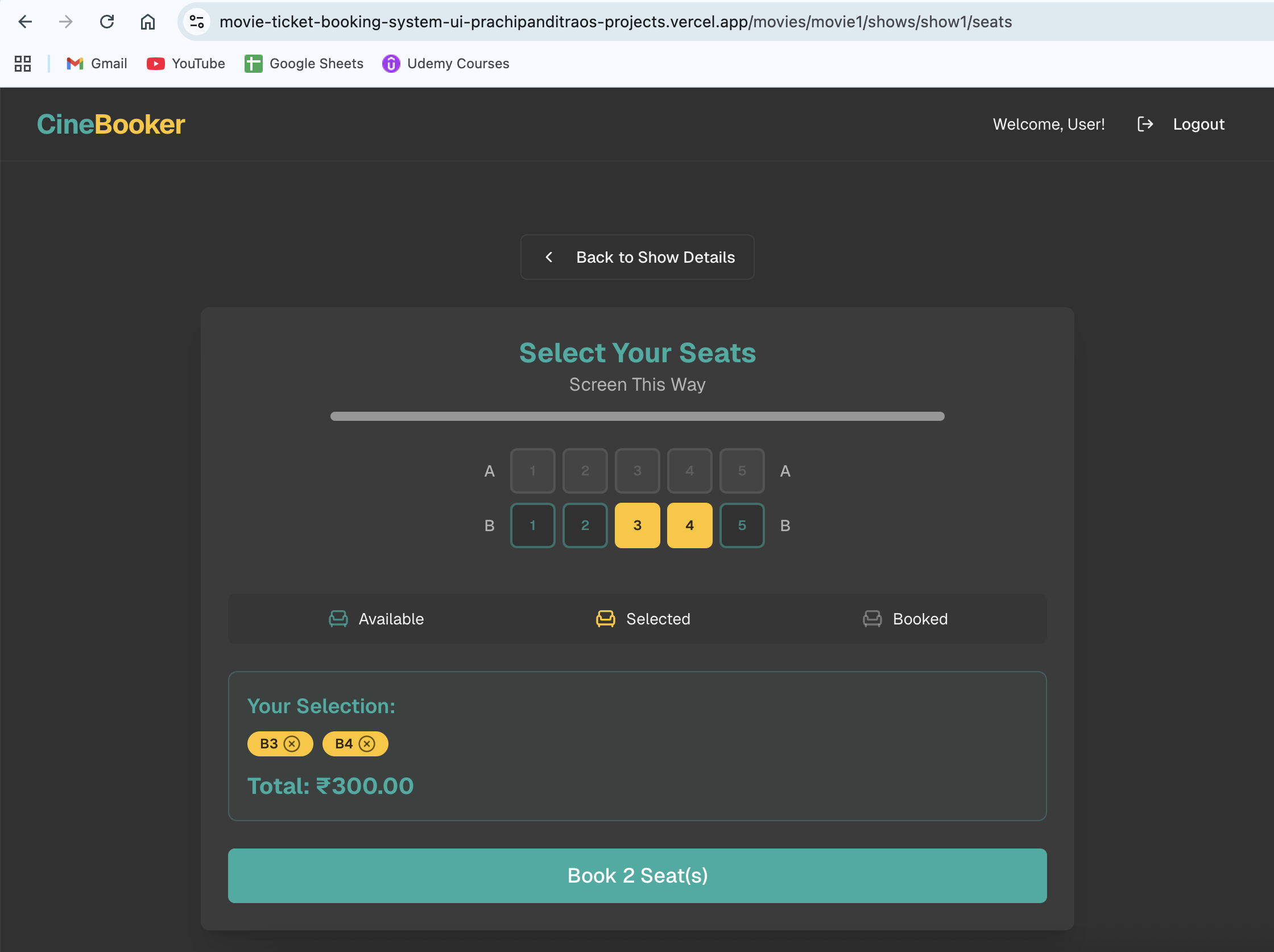Click the B4 selection chip label

click(344, 743)
